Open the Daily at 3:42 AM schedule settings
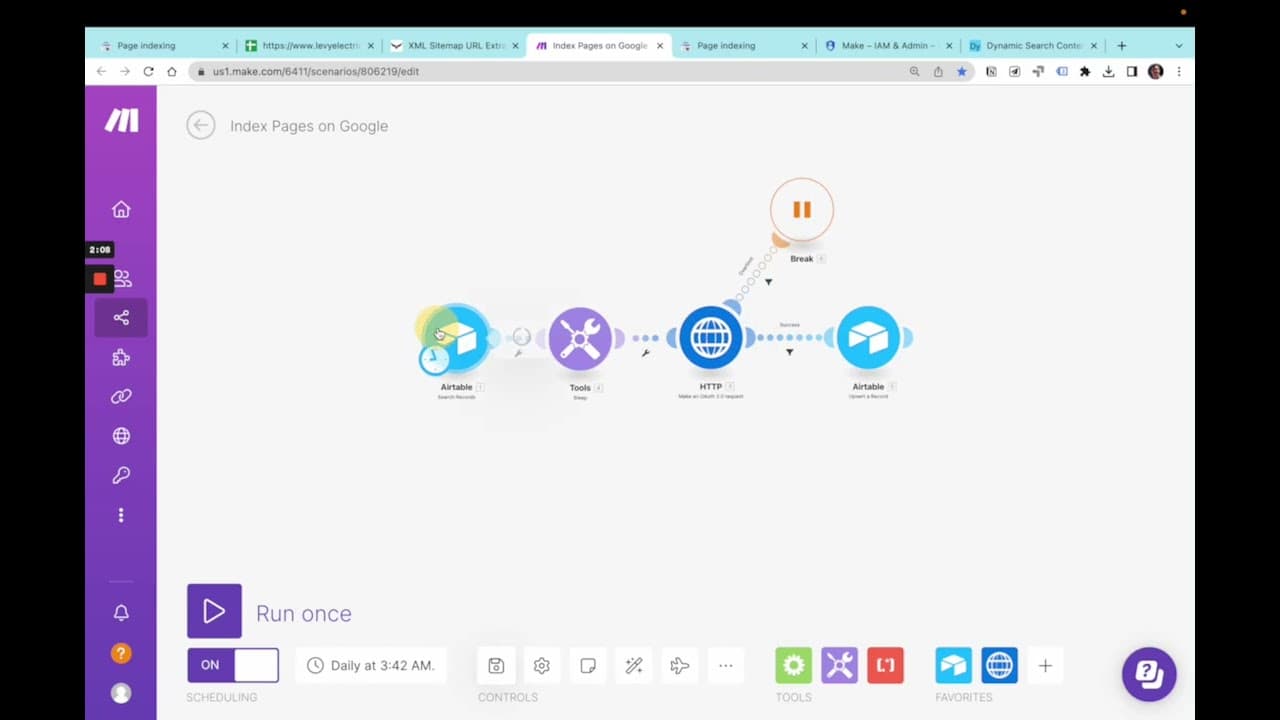1280x720 pixels. coord(370,665)
